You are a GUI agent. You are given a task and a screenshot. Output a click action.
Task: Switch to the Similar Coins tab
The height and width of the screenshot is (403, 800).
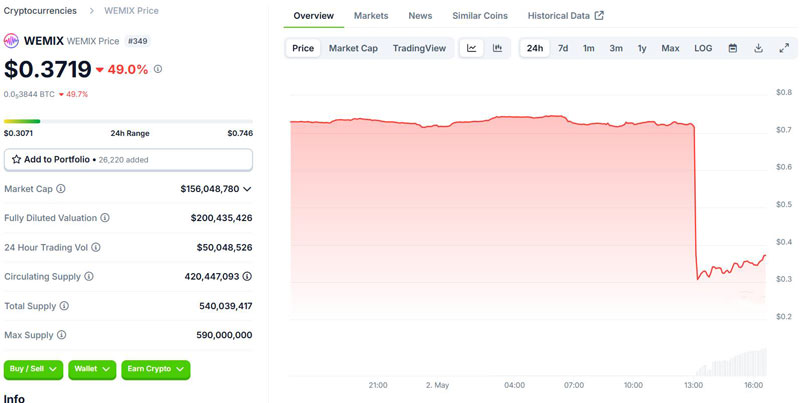pyautogui.click(x=480, y=16)
